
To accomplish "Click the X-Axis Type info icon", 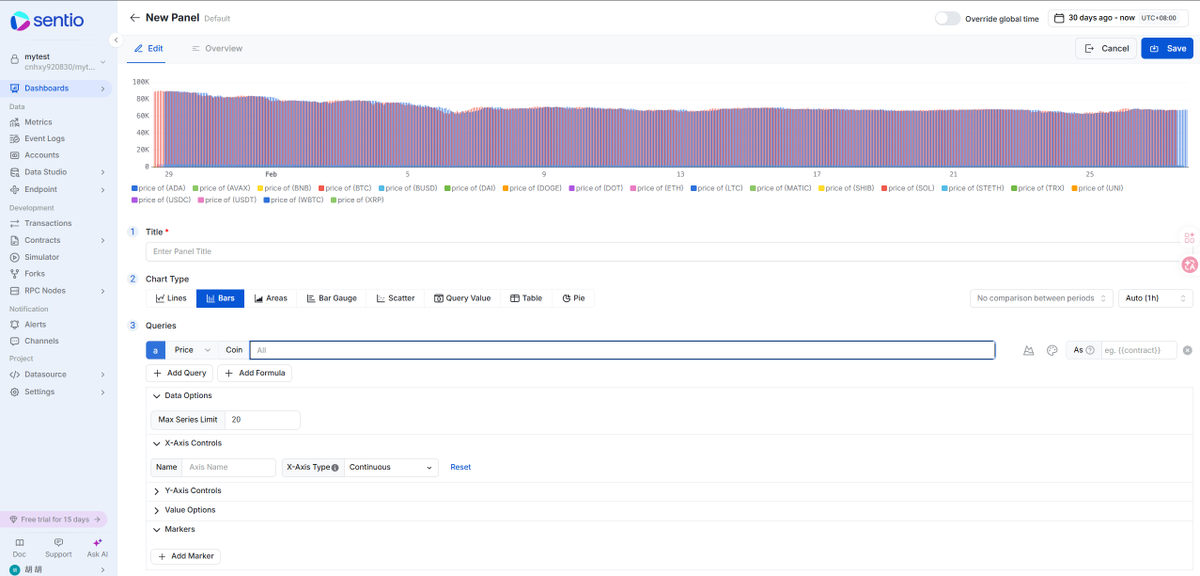I will click(334, 467).
